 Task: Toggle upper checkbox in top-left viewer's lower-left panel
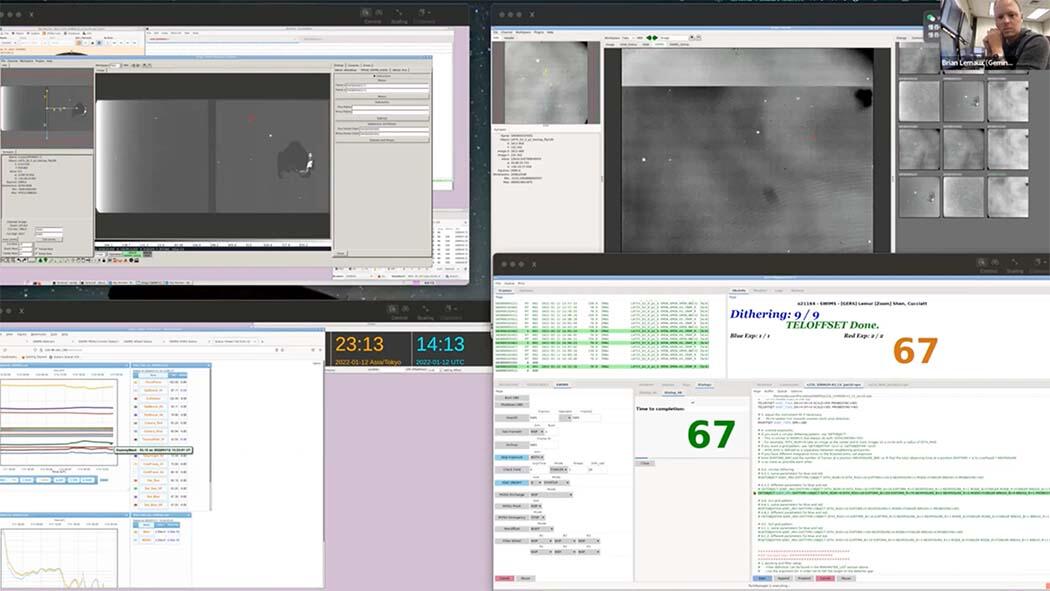click(37, 248)
